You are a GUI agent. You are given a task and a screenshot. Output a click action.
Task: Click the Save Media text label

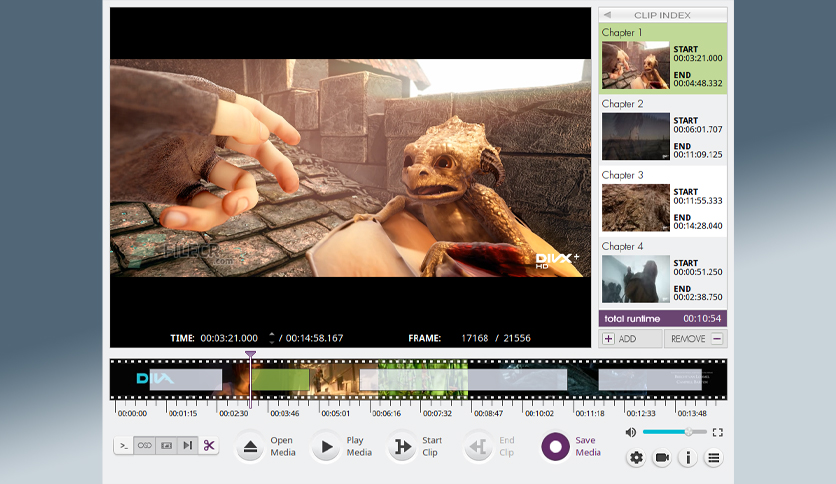point(588,446)
